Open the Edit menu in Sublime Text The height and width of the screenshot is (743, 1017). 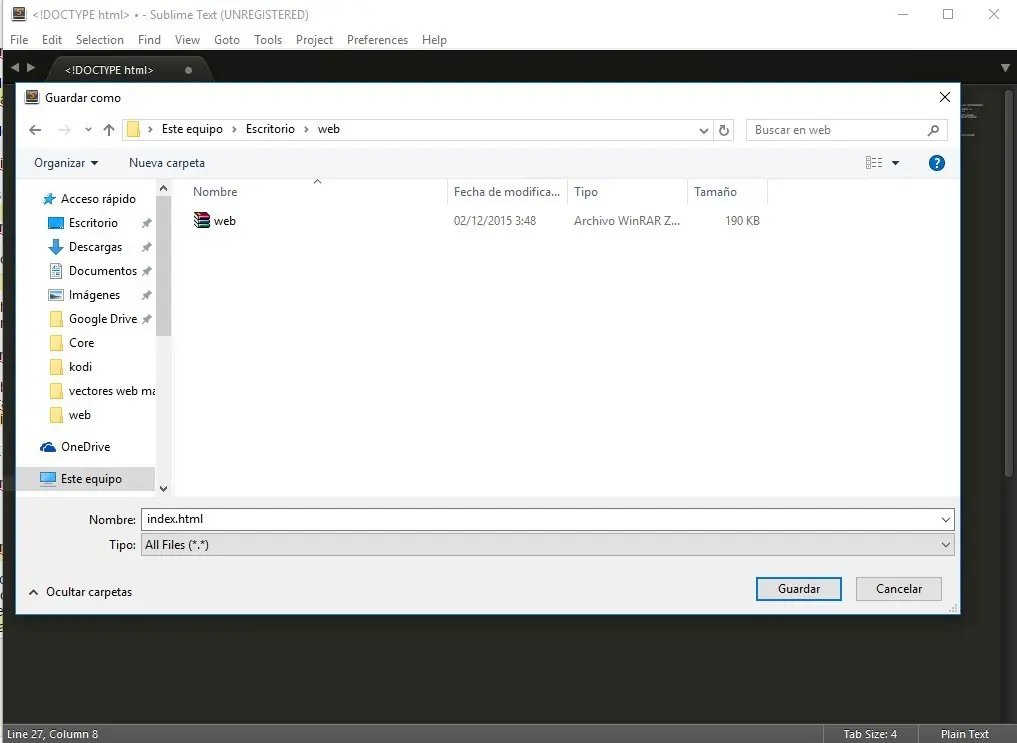52,40
